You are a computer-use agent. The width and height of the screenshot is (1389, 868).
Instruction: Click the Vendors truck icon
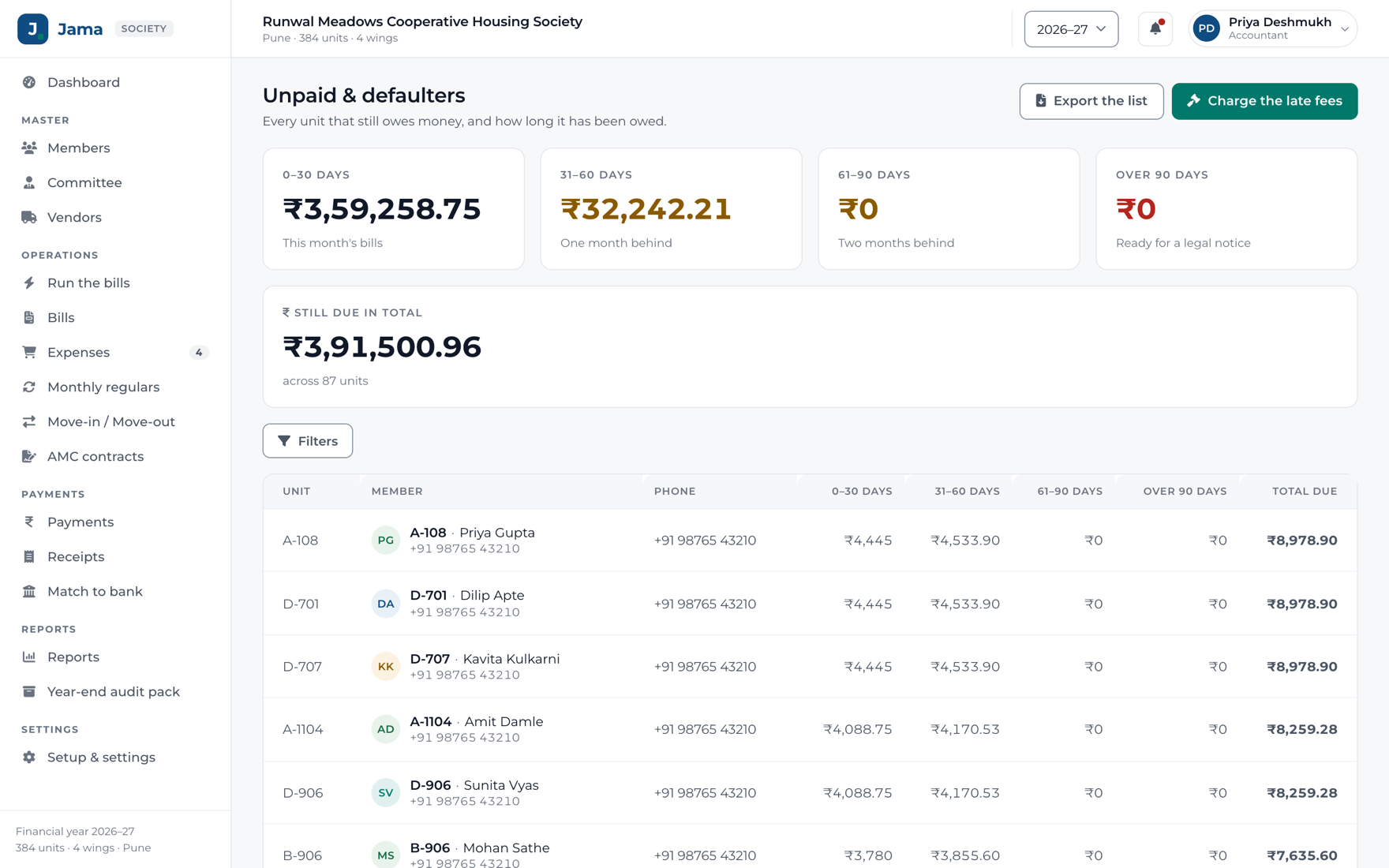click(29, 217)
